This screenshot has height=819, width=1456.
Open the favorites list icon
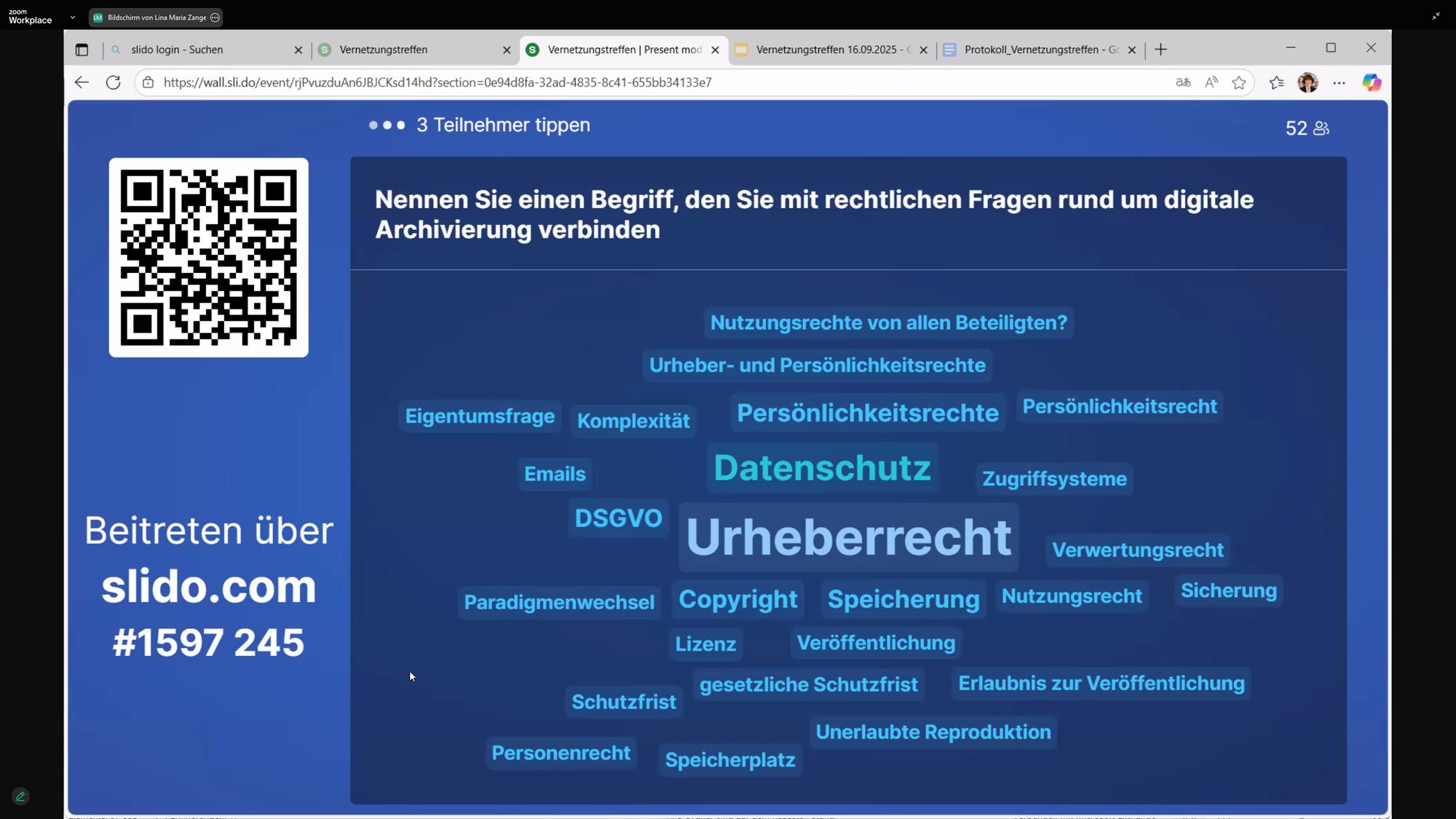click(1276, 82)
